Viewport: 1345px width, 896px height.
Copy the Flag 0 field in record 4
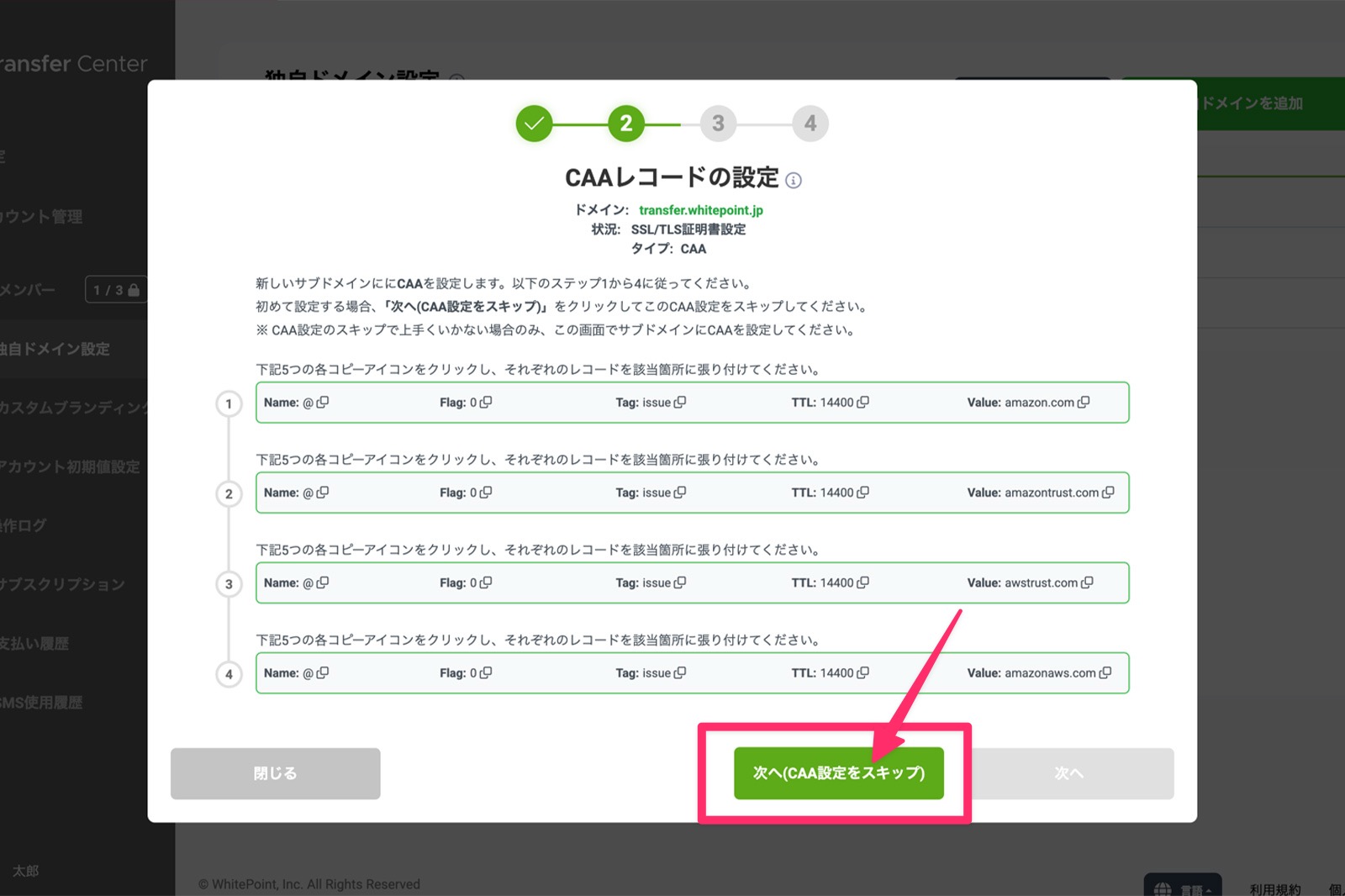(486, 672)
